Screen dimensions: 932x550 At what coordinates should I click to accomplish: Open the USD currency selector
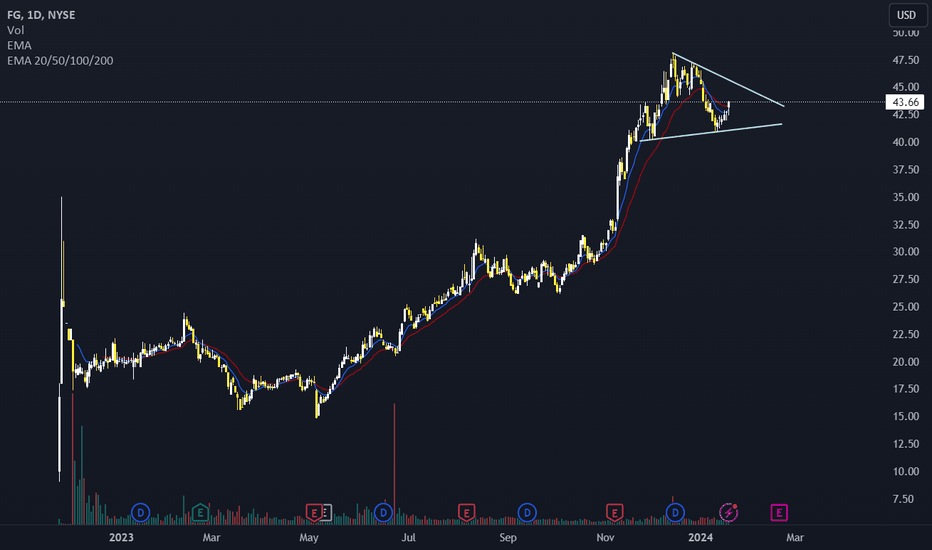pyautogui.click(x=907, y=15)
